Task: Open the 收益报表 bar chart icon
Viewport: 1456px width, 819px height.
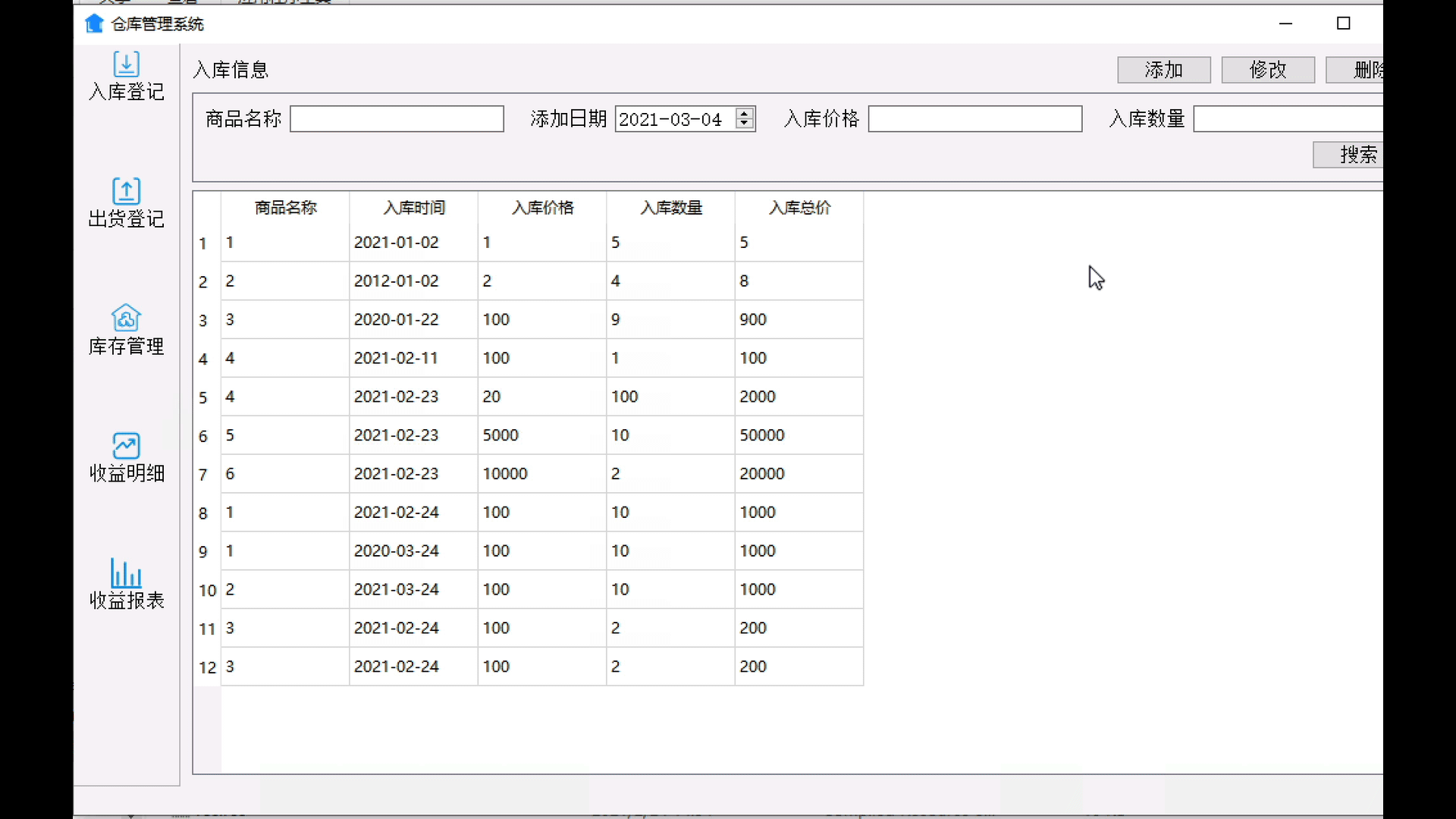Action: (x=126, y=573)
